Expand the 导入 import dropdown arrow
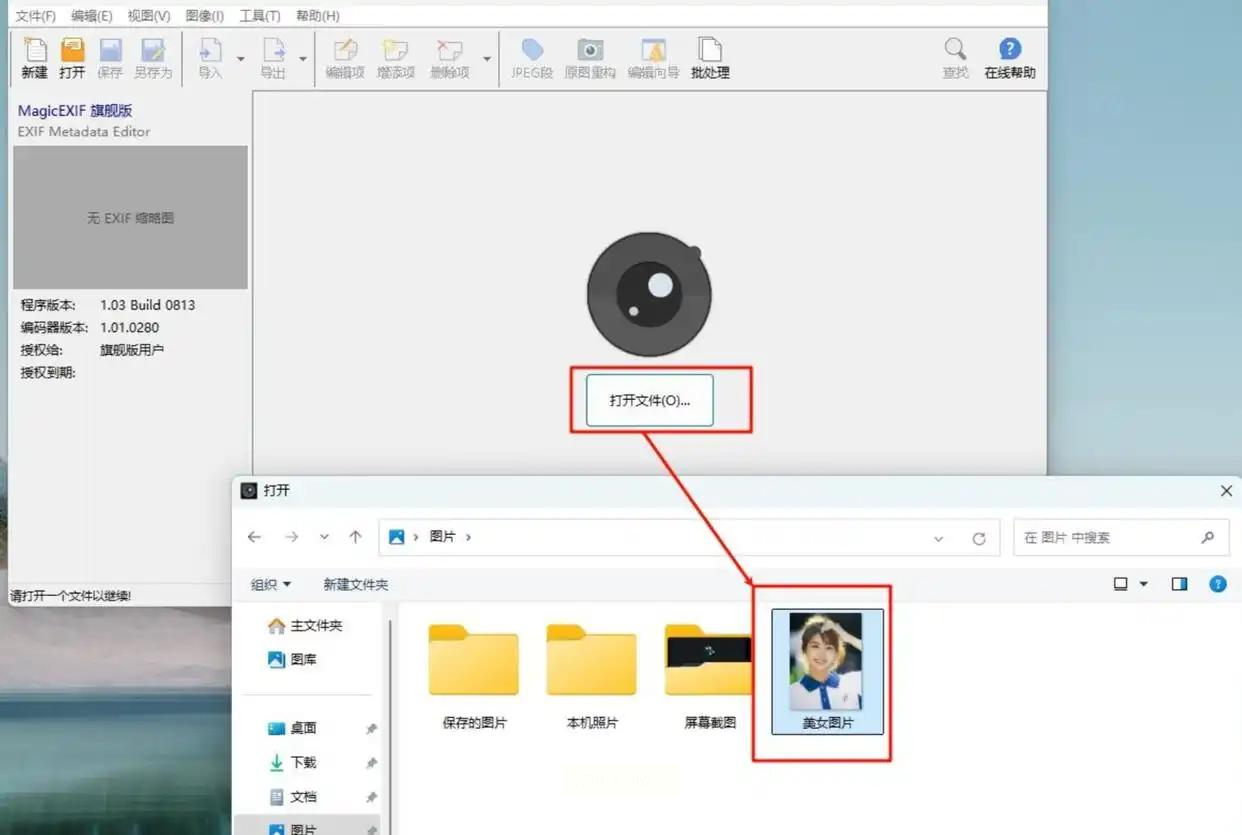Image resolution: width=1242 pixels, height=835 pixels. pos(241,60)
